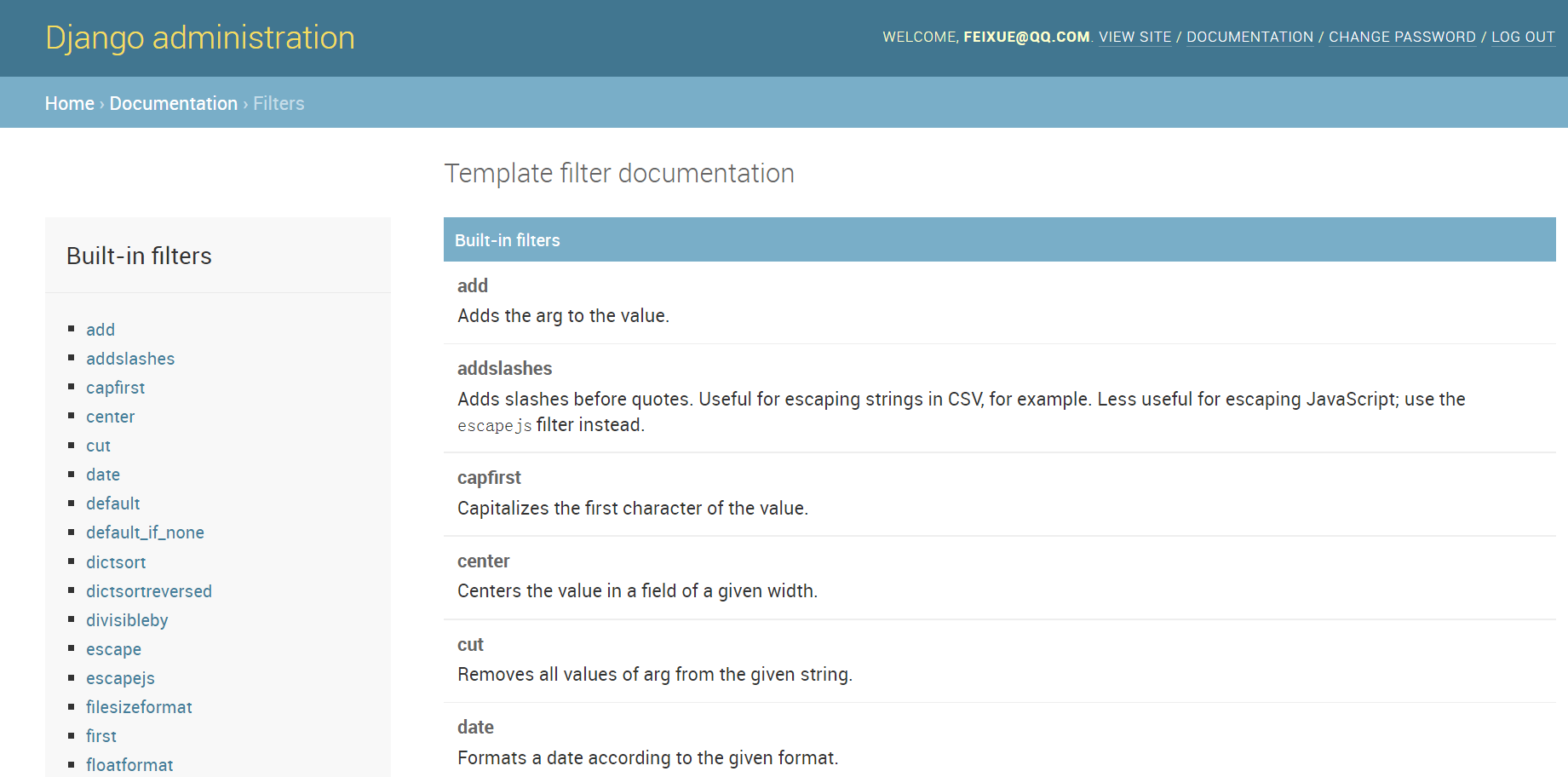Navigate to center filter link
Viewport: 1568px width, 777px height.
click(x=111, y=417)
